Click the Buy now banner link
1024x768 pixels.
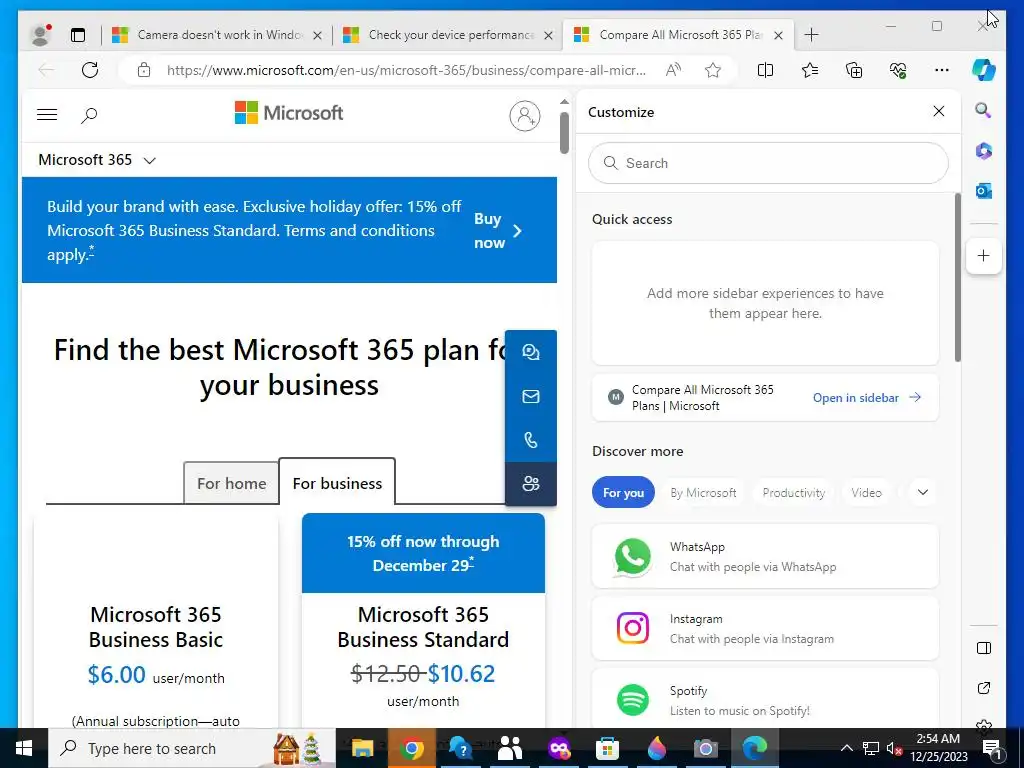[498, 231]
